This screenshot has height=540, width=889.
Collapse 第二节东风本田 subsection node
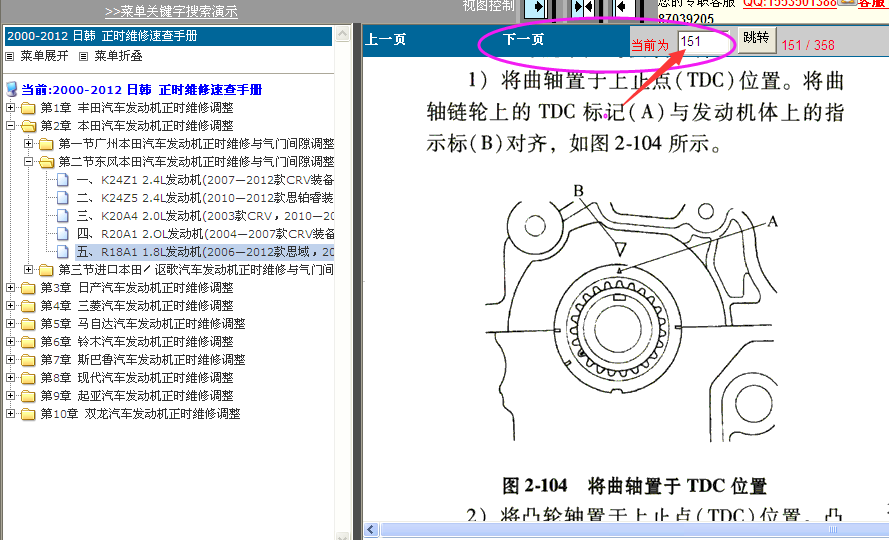tap(28, 162)
